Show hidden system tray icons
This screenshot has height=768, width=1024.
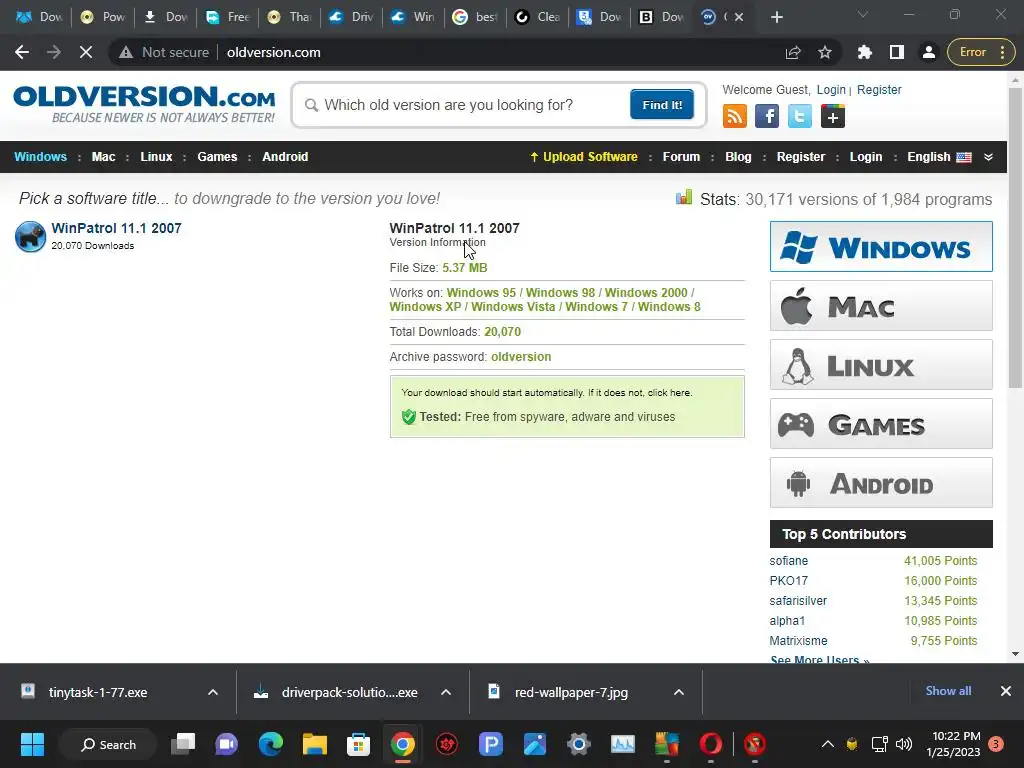click(827, 744)
